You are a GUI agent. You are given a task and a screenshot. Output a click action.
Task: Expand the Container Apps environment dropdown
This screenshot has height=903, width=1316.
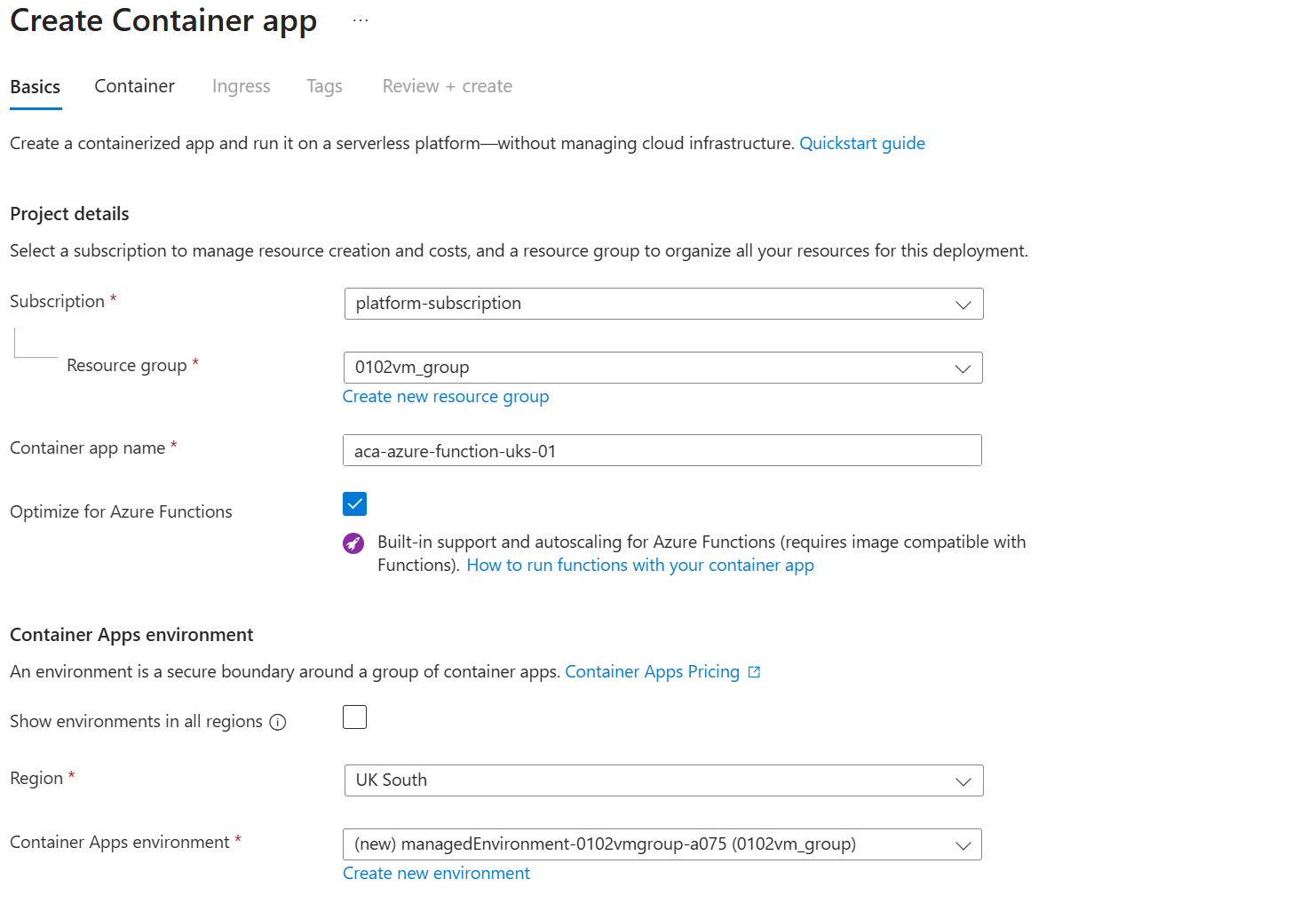662,844
